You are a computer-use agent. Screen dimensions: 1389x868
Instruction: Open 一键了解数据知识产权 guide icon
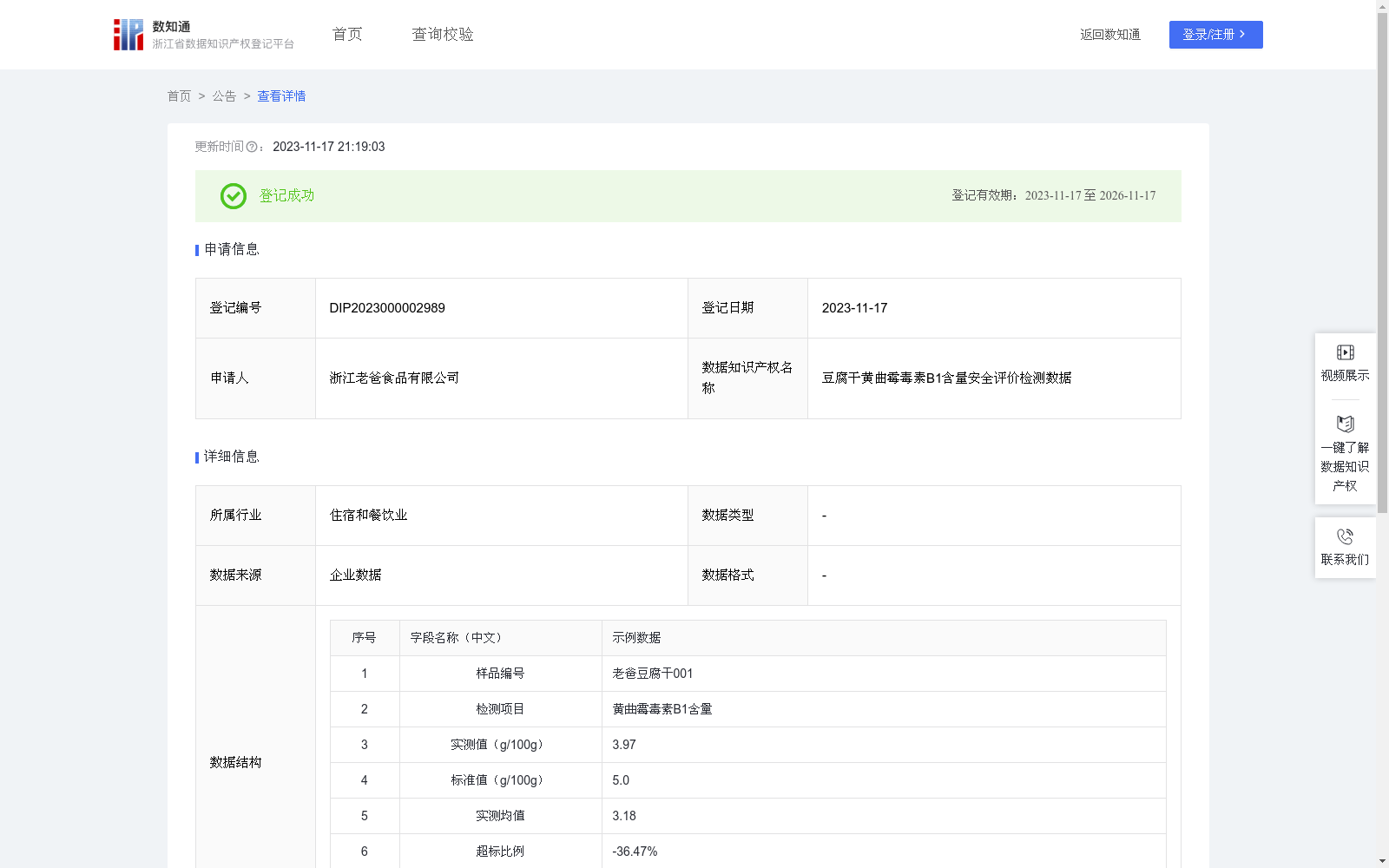[1345, 424]
